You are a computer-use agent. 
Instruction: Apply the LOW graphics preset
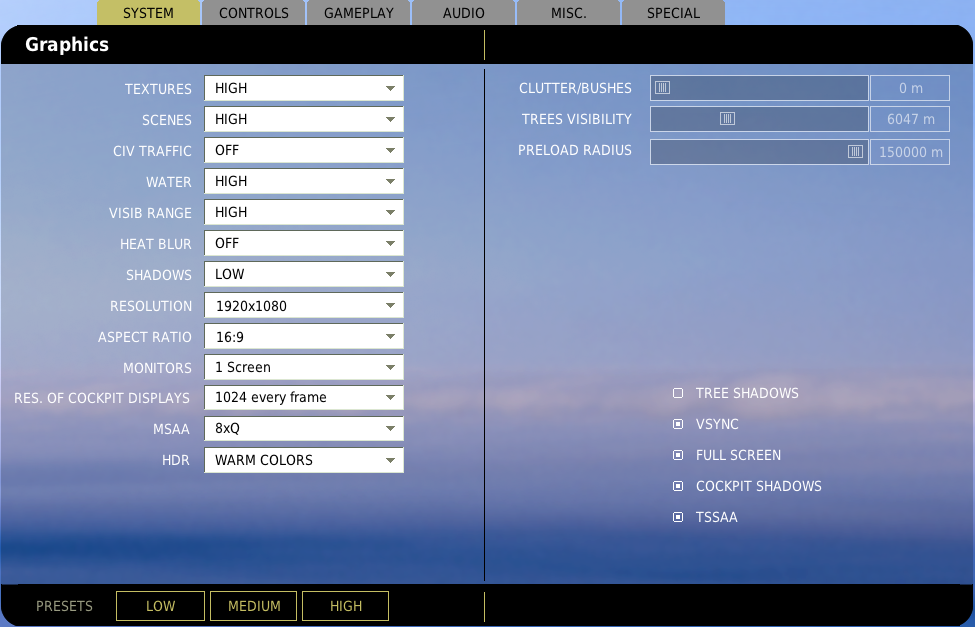click(160, 606)
